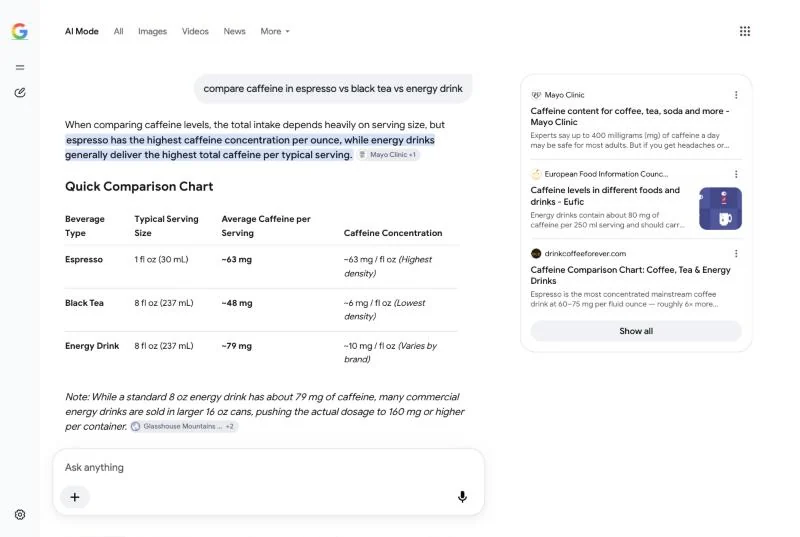Click the Typical Serving Size column header
The height and width of the screenshot is (537, 800).
[166, 225]
